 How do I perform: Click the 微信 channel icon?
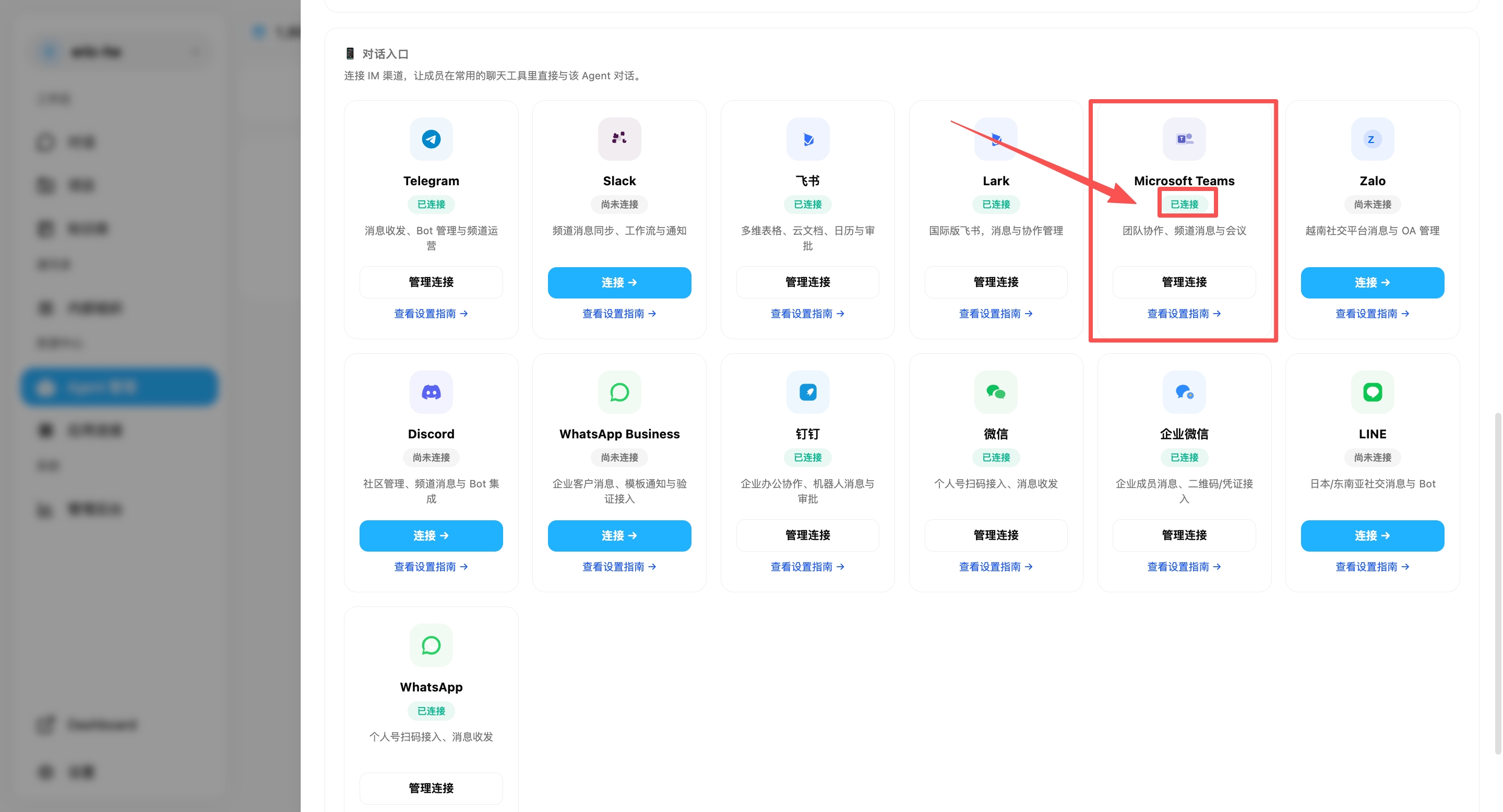click(996, 392)
